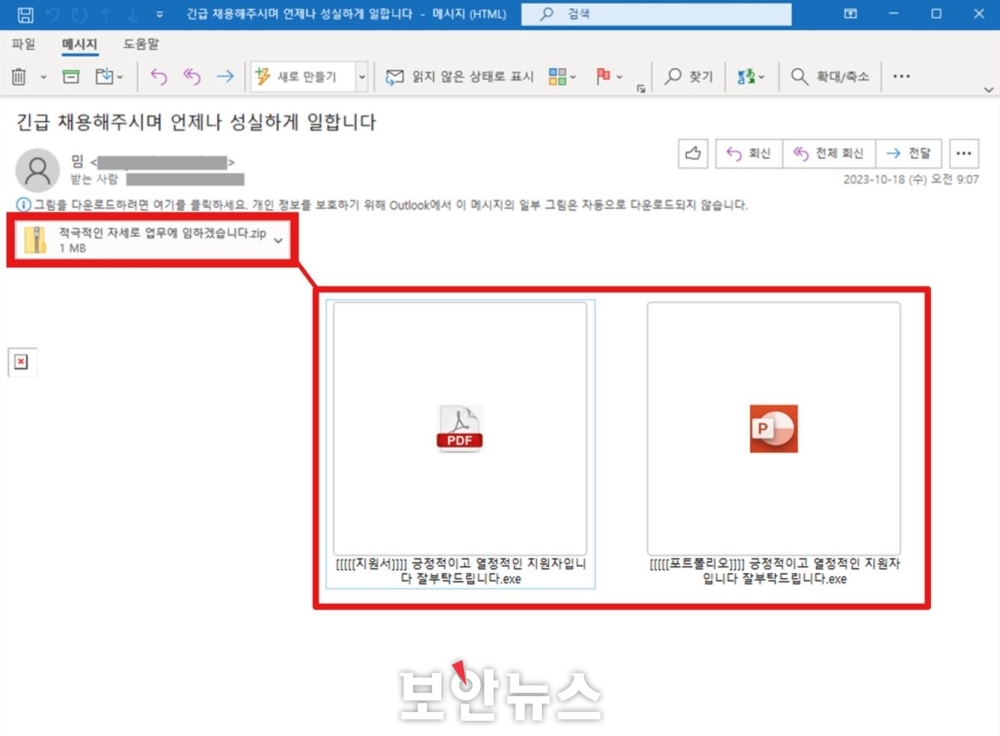The height and width of the screenshot is (736, 1000).
Task: Click ribbon forward arrow icon
Action: 225,77
